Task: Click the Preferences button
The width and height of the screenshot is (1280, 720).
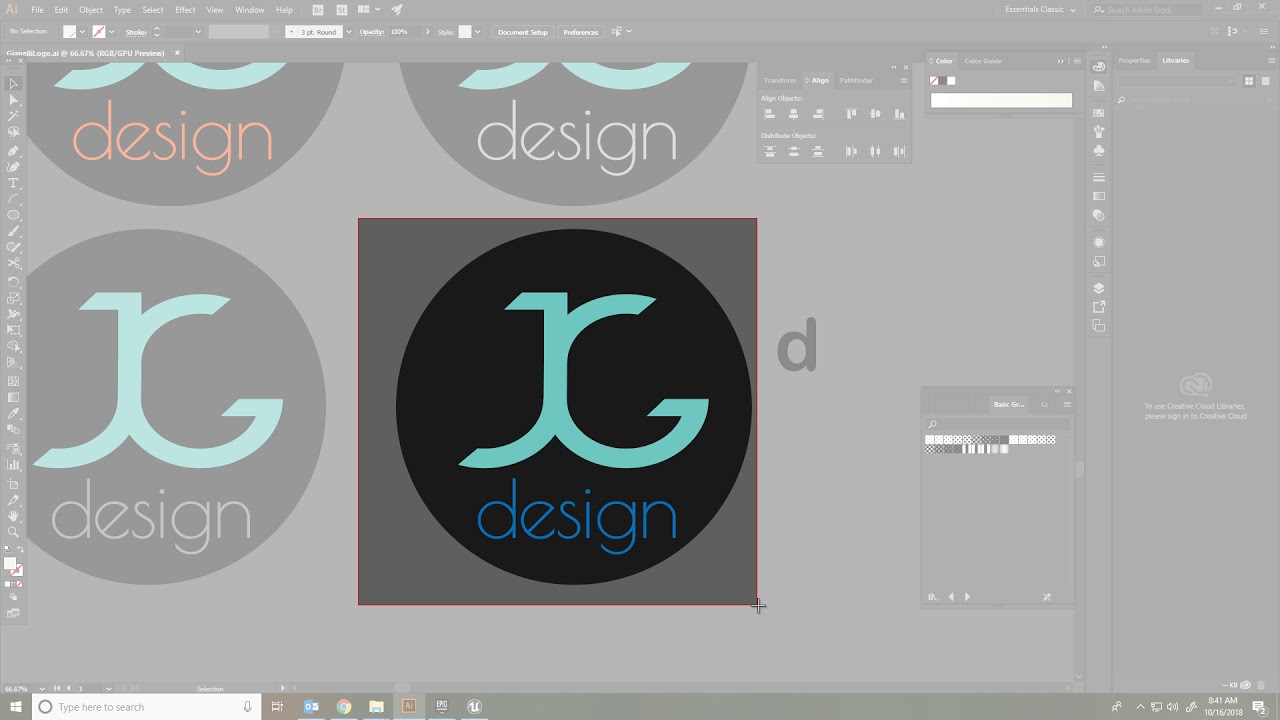Action: [581, 32]
